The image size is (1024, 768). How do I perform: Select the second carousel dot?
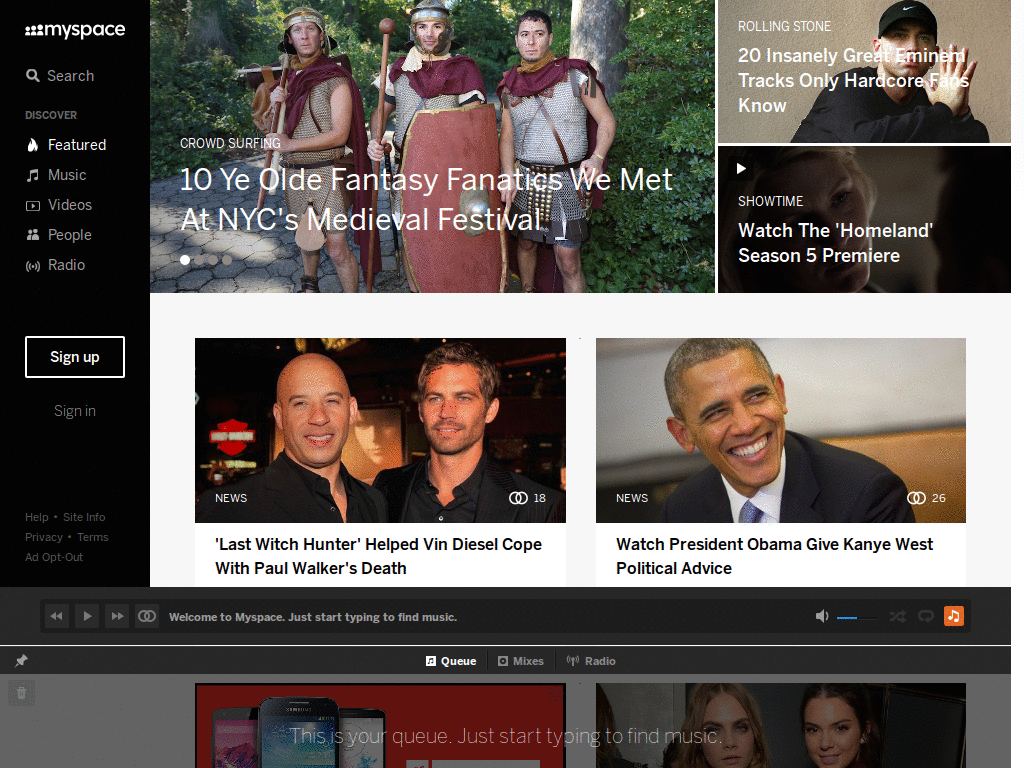pyautogui.click(x=199, y=260)
